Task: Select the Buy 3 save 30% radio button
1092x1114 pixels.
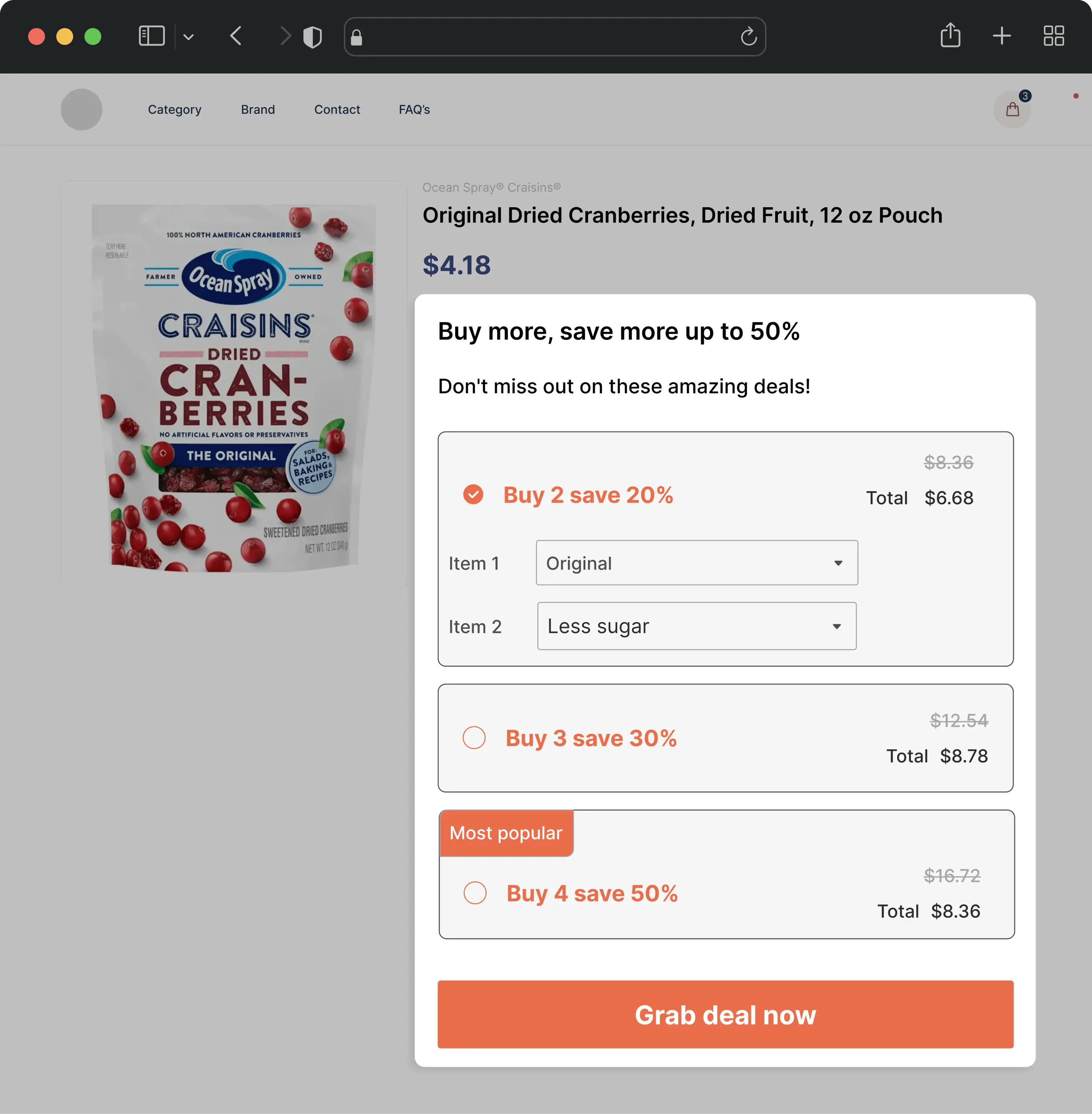Action: (x=474, y=738)
